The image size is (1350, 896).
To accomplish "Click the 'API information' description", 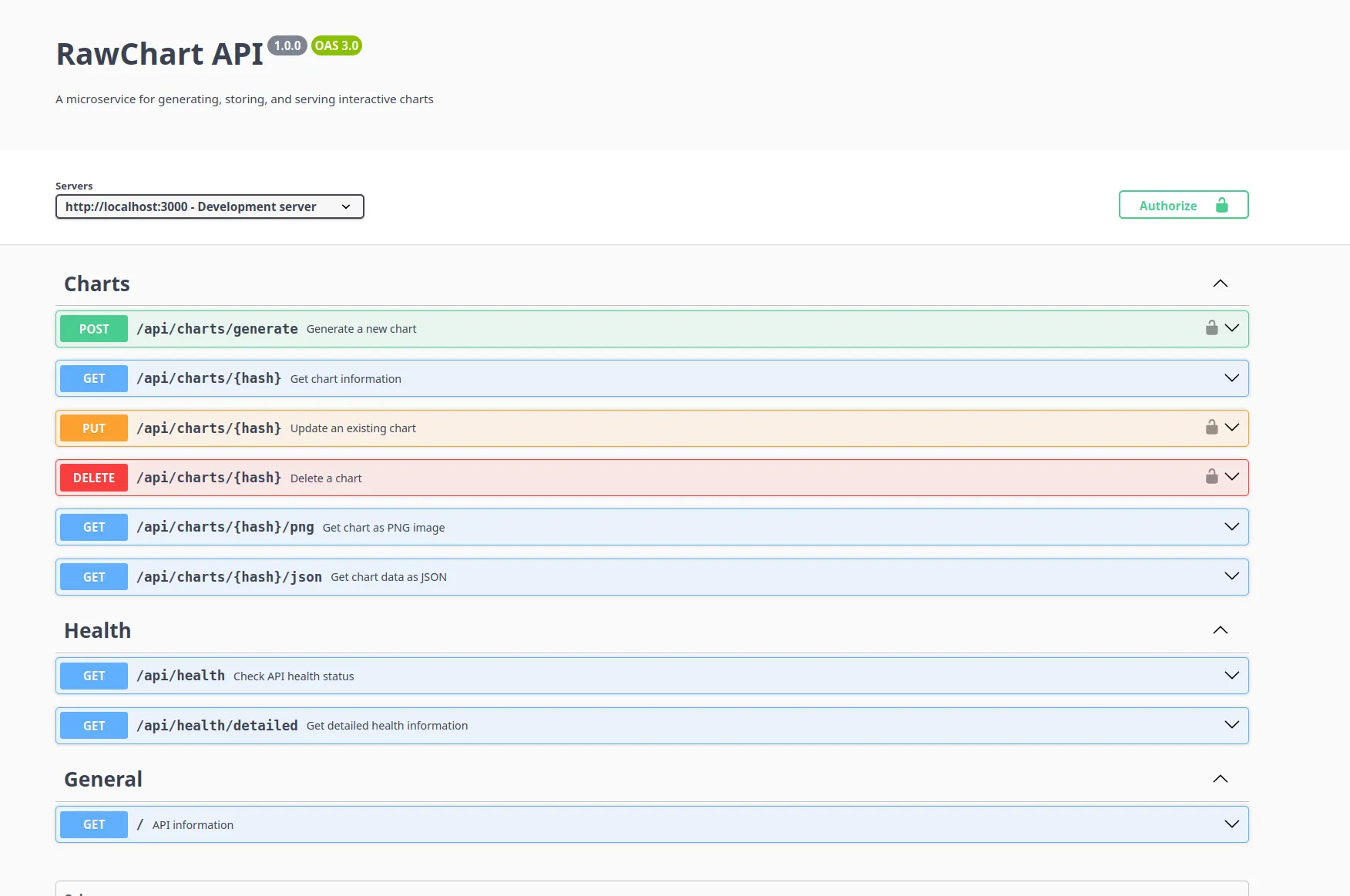I will 193,825.
